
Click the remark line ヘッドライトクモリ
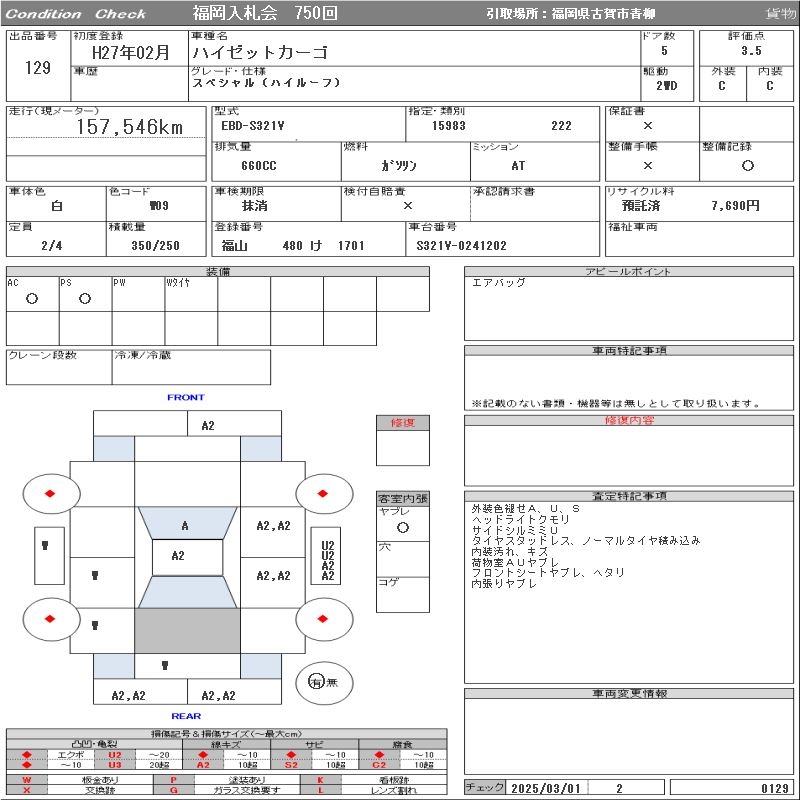pos(520,519)
